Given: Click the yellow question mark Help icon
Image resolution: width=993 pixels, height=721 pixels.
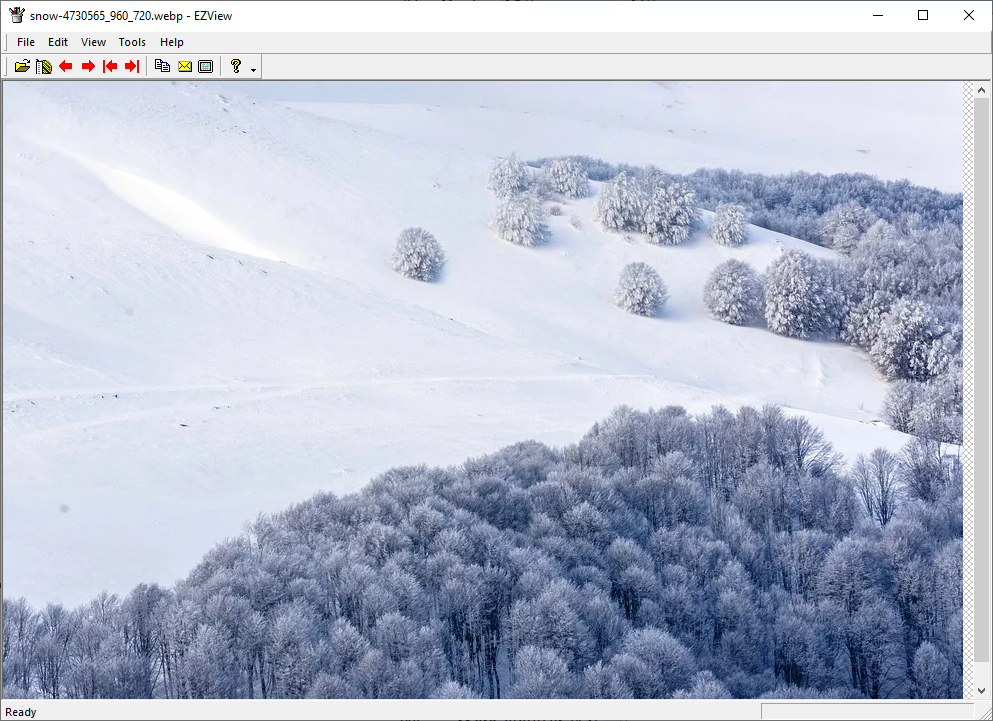Looking at the screenshot, I should coord(236,66).
